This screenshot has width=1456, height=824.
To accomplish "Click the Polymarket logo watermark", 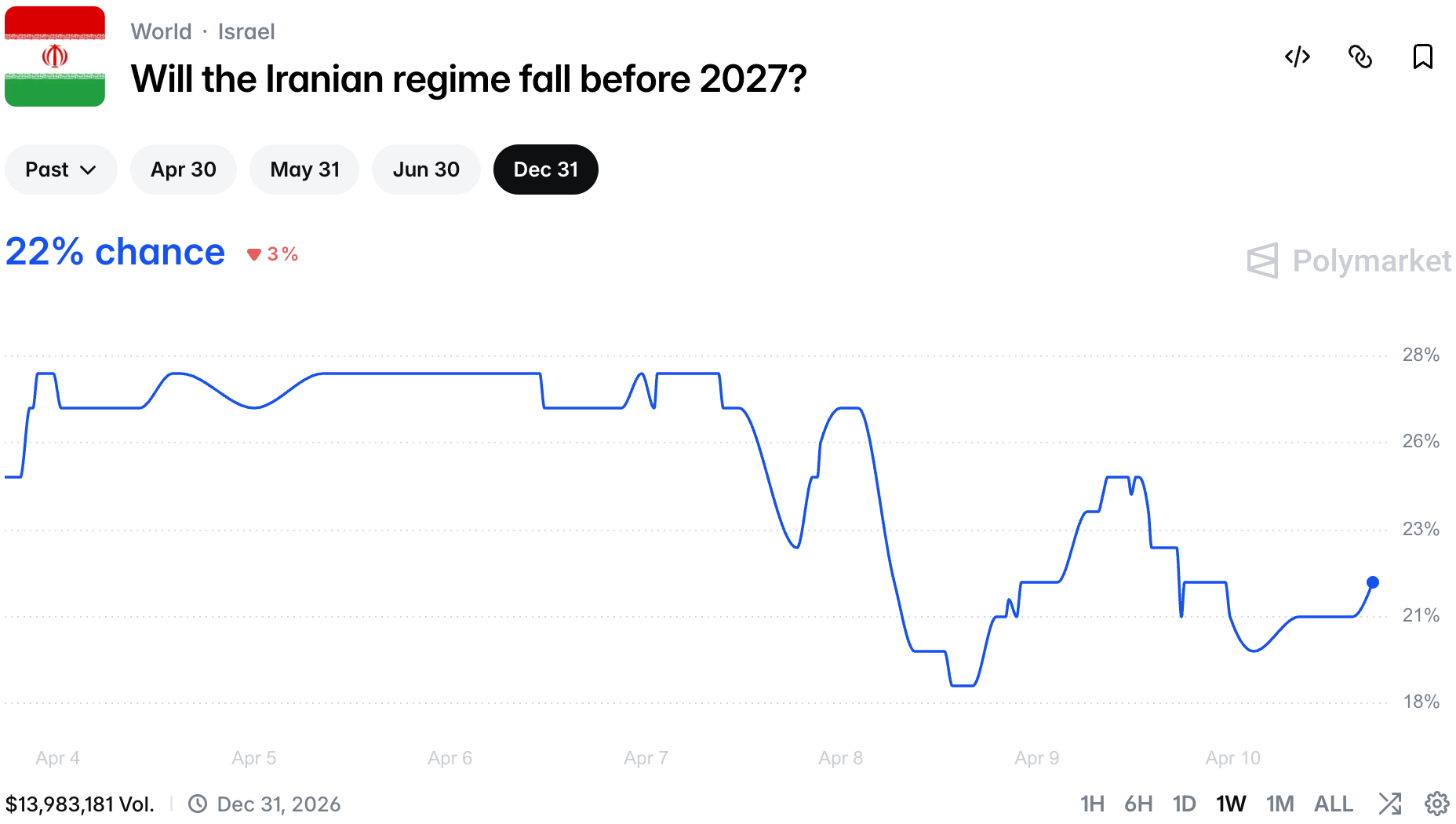I will [1349, 261].
